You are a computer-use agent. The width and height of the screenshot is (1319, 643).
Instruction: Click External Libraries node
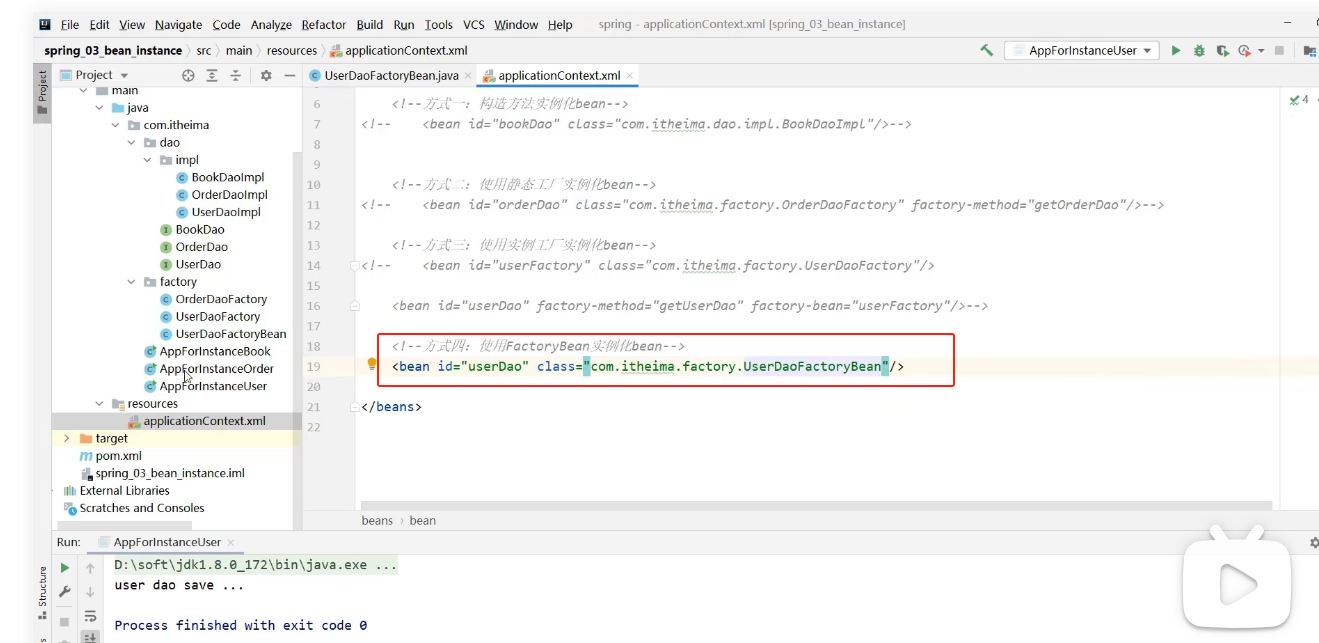point(116,491)
